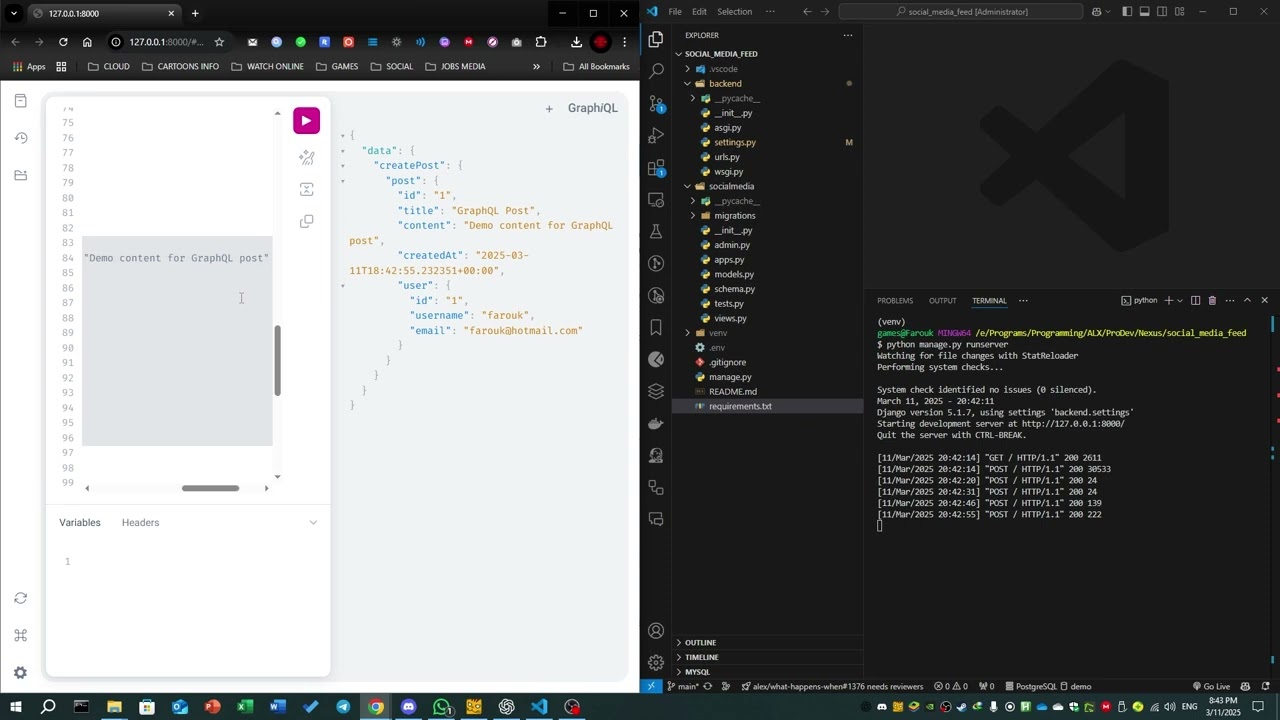Open PostgreSQL status bar item

point(1030,686)
